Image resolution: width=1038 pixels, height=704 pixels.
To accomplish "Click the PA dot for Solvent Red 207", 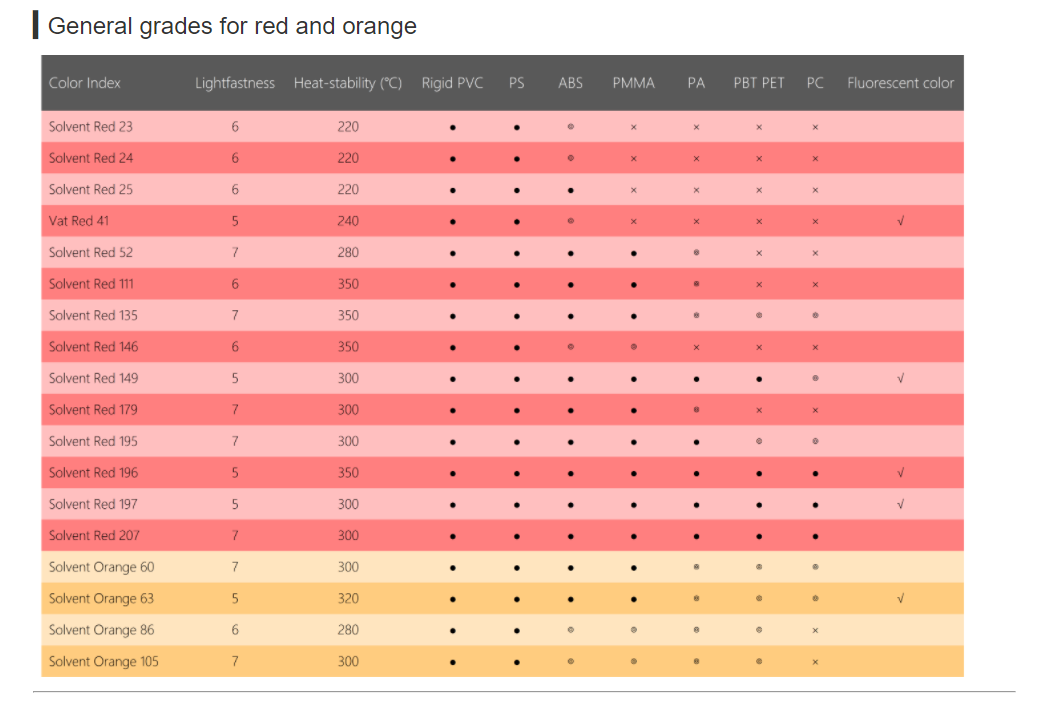I will pos(696,536).
